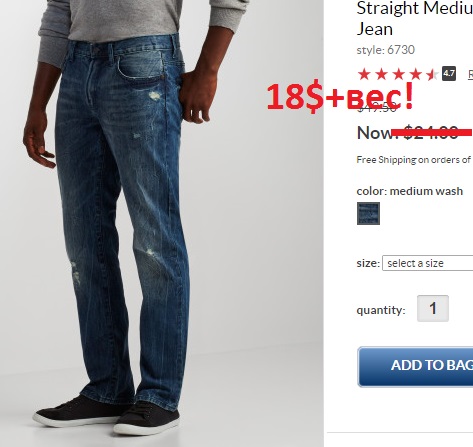
Task: Add the jeans to bag
Action: [415, 367]
